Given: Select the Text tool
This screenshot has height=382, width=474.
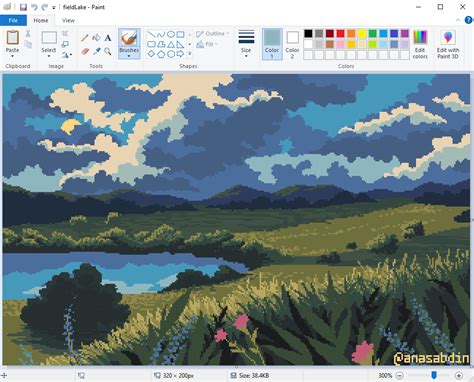Looking at the screenshot, I should tap(108, 38).
